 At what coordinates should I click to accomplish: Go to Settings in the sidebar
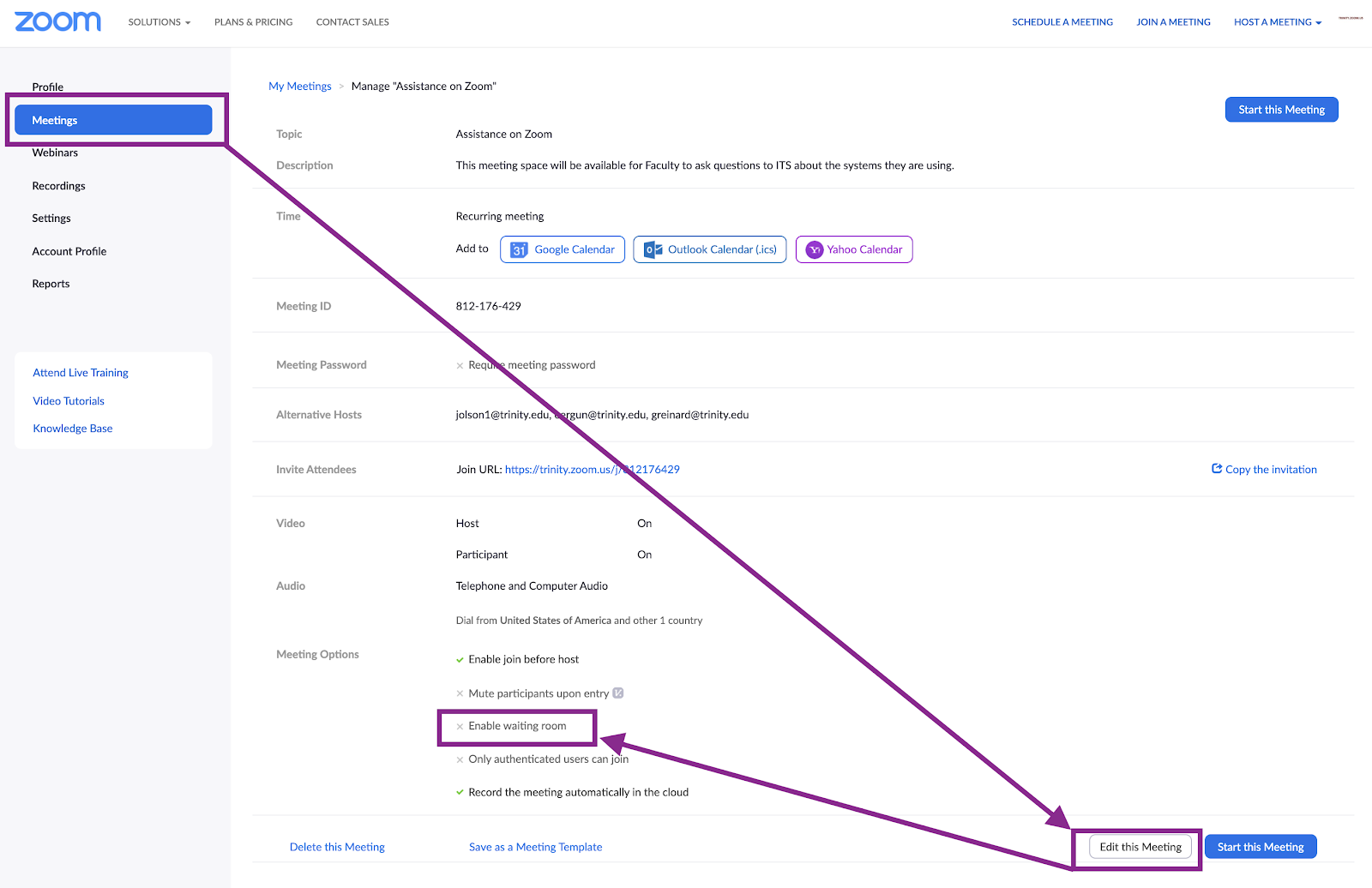pyautogui.click(x=51, y=219)
